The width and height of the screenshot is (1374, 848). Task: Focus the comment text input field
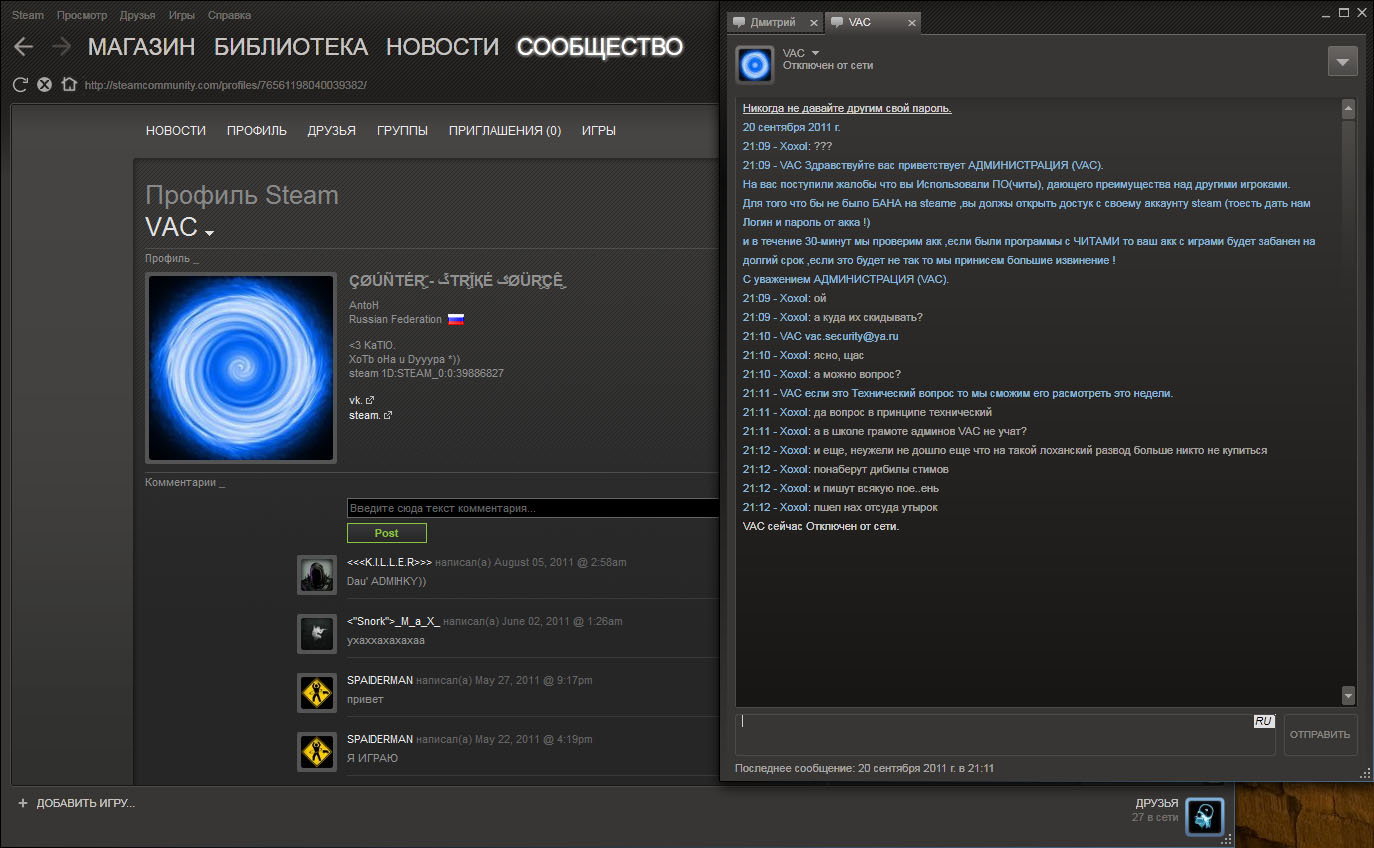[x=532, y=509]
